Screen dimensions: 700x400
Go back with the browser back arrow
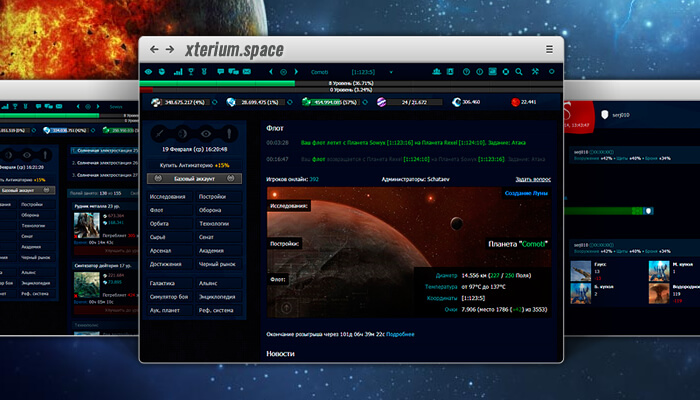pyautogui.click(x=154, y=49)
